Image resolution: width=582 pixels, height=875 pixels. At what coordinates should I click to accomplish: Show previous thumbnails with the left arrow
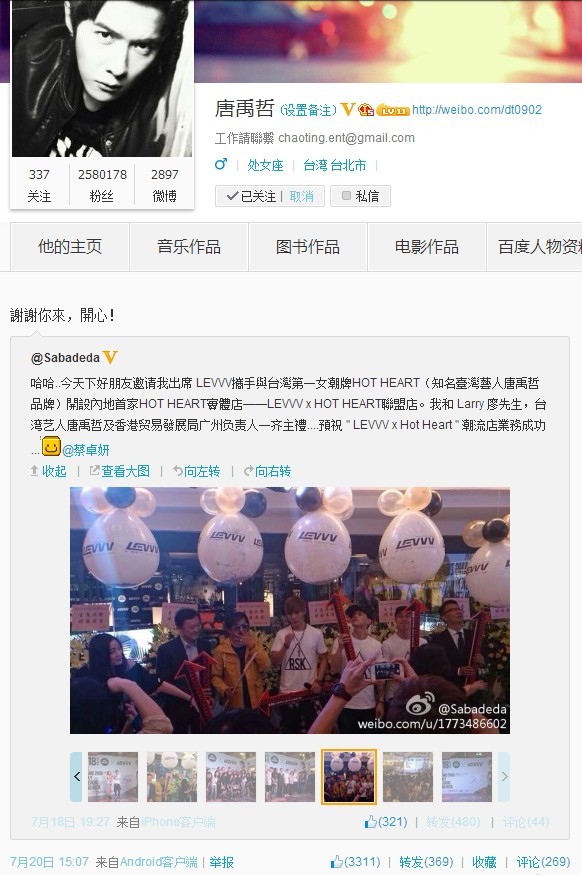pyautogui.click(x=76, y=776)
